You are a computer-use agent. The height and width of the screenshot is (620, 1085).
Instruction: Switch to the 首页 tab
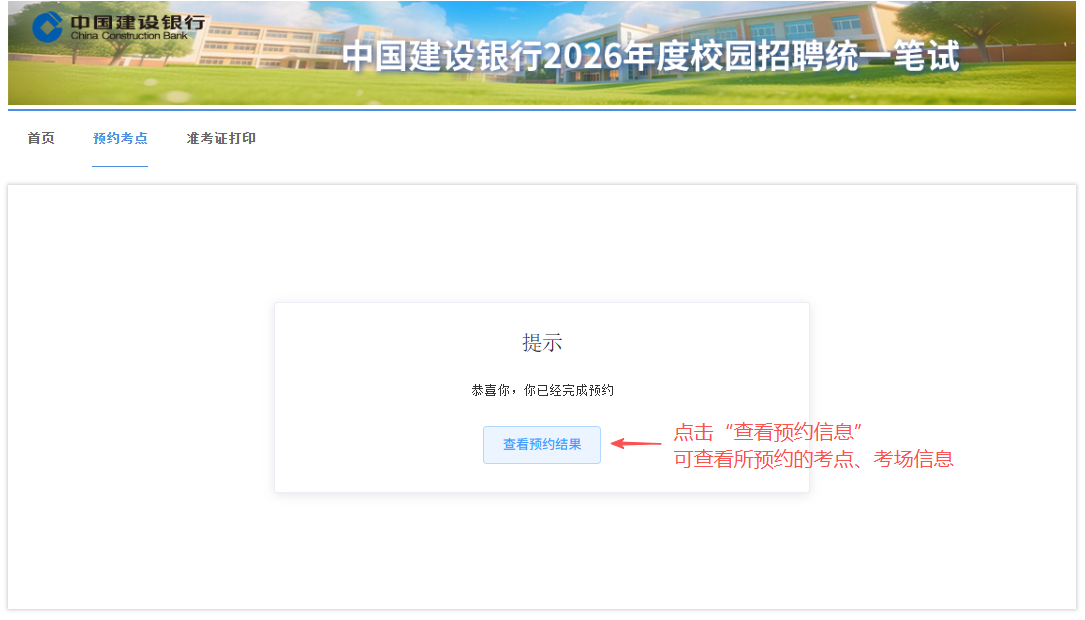(40, 138)
